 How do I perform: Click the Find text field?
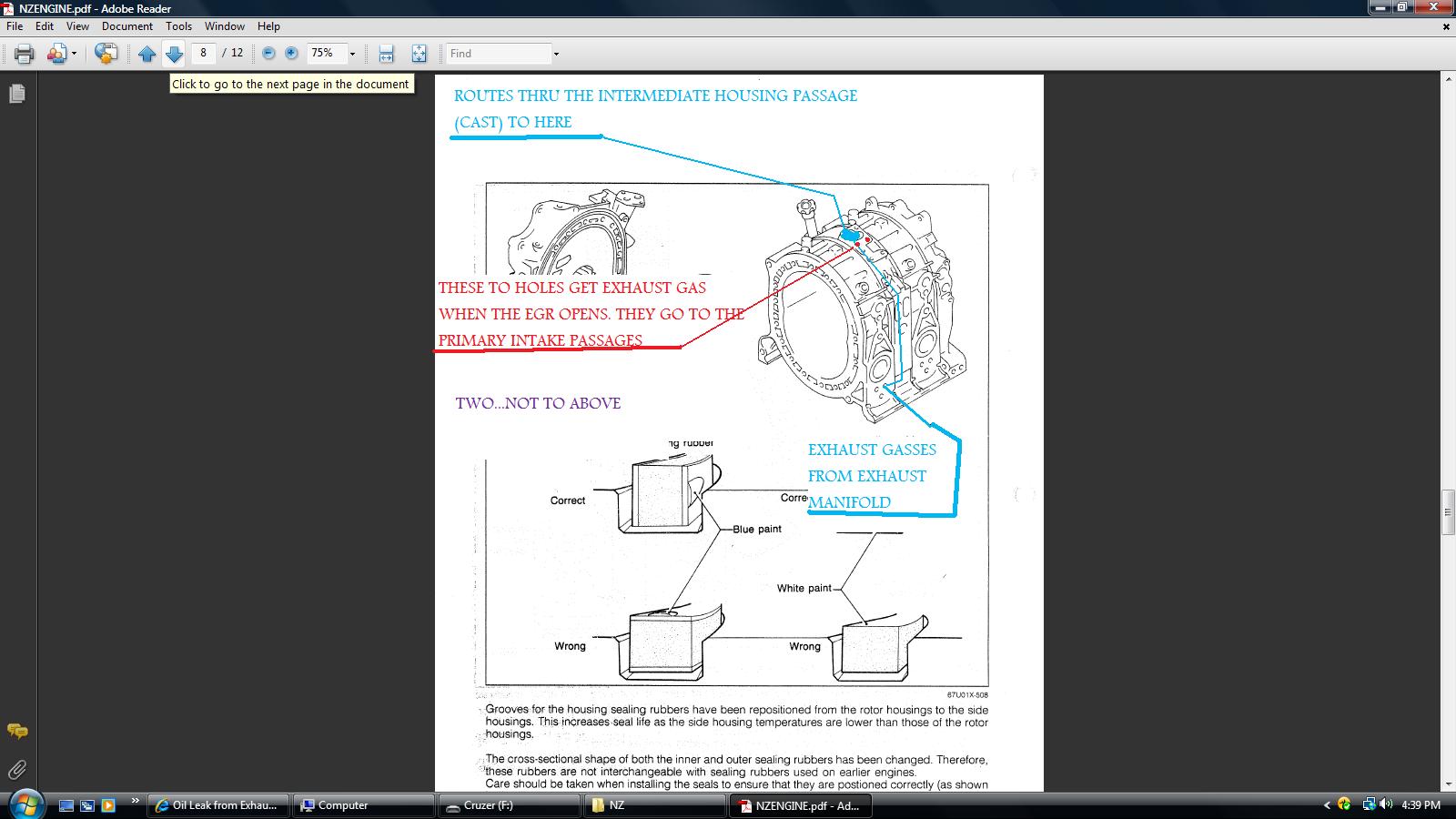coord(499,54)
